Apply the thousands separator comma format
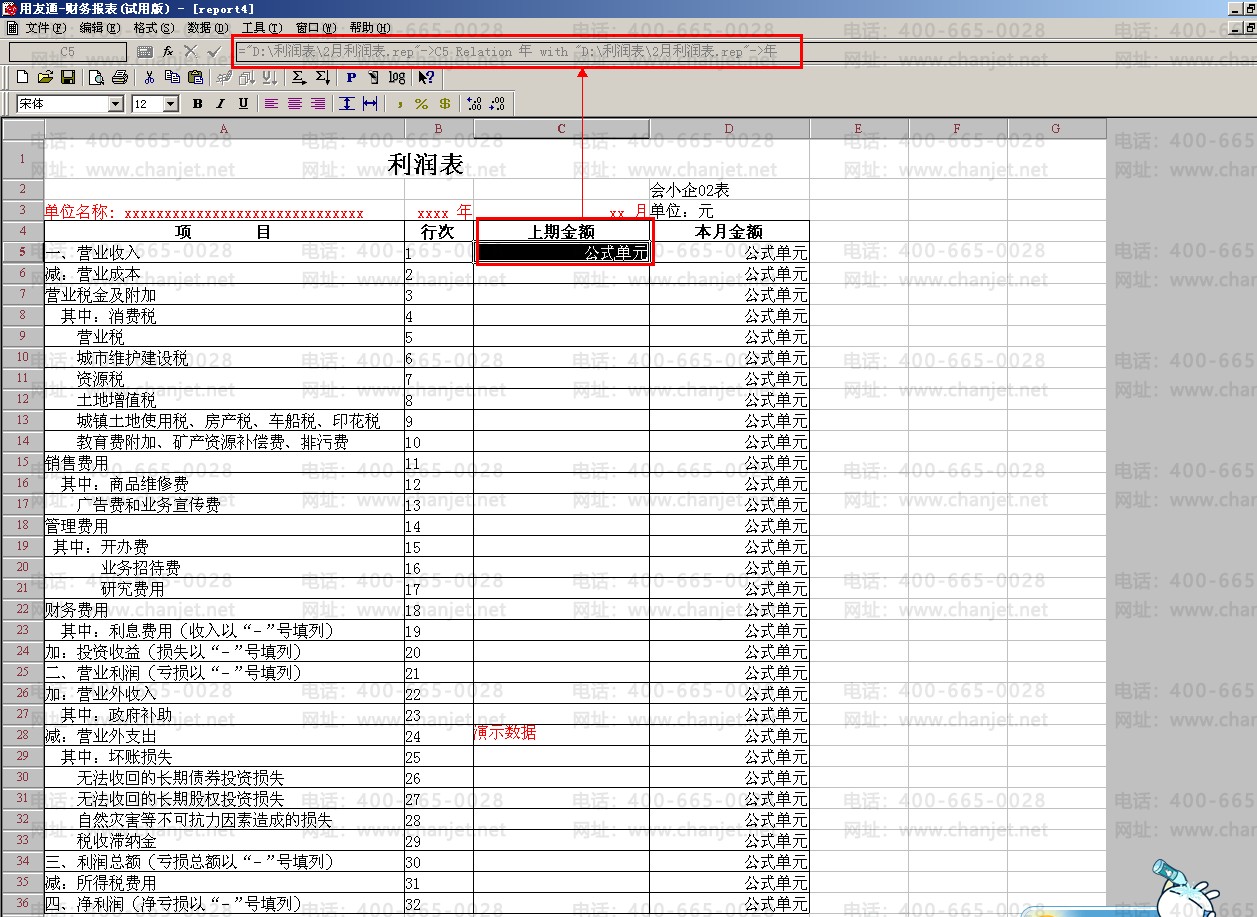Screen dimensions: 1257x917 [x=399, y=103]
